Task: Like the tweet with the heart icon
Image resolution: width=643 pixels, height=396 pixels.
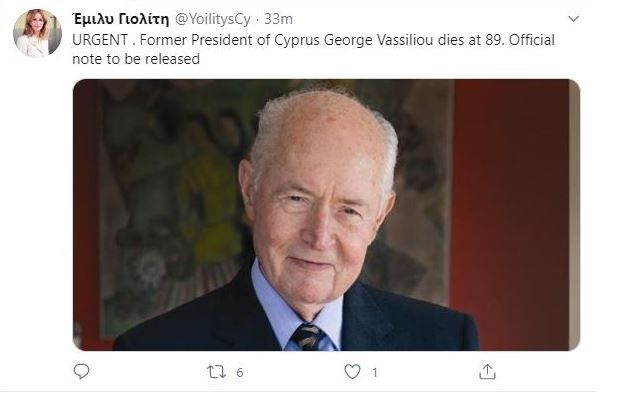Action: tap(352, 372)
